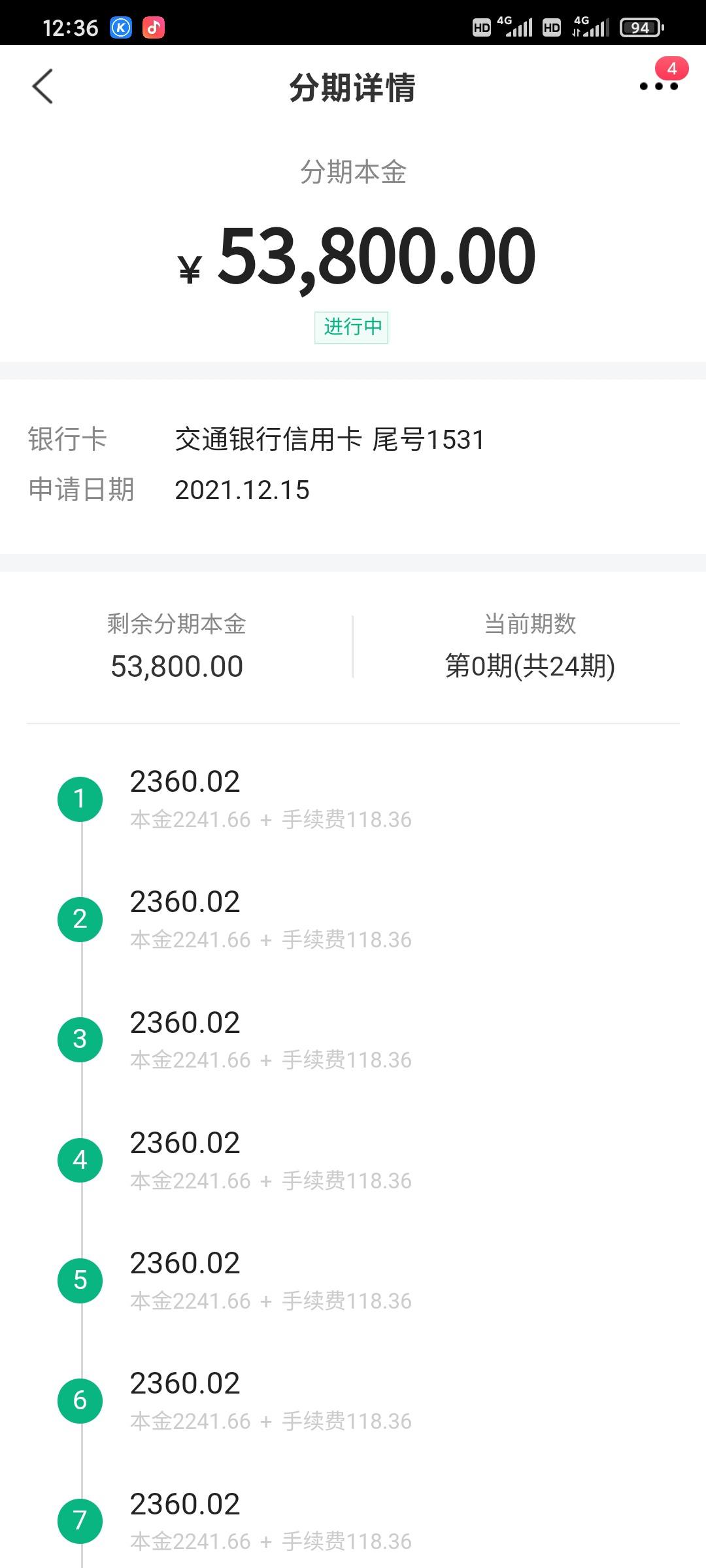Select installment period 5 circle
This screenshot has width=706, height=1568.
80,1280
